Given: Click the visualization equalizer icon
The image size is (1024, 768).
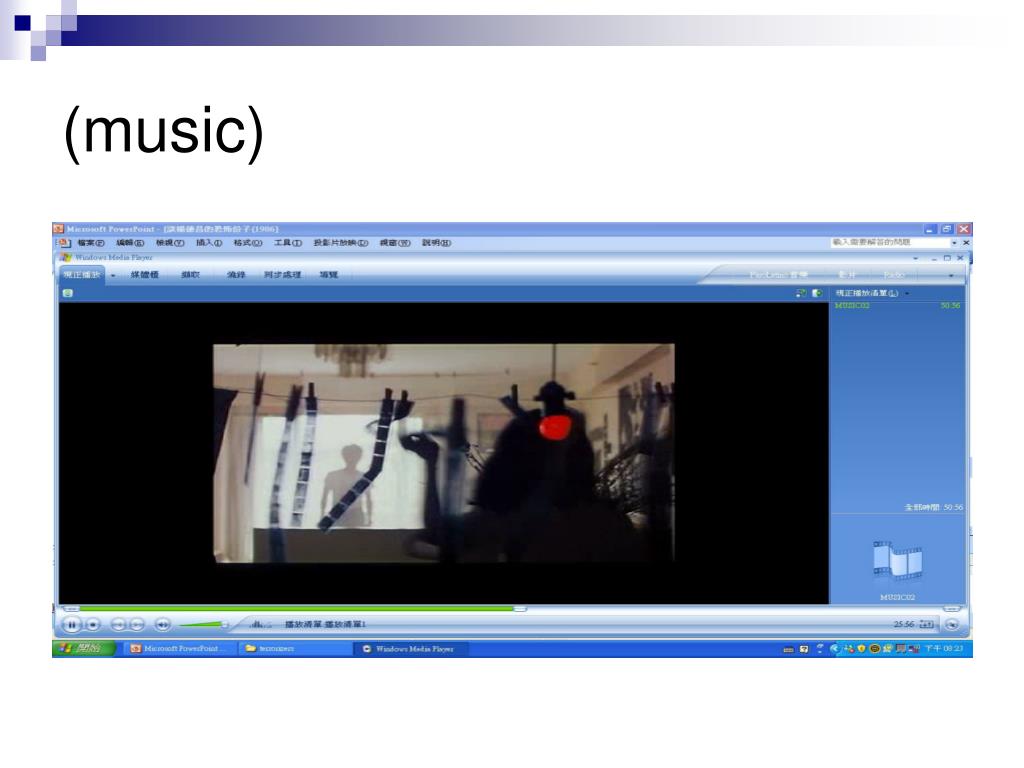Looking at the screenshot, I should coord(260,624).
